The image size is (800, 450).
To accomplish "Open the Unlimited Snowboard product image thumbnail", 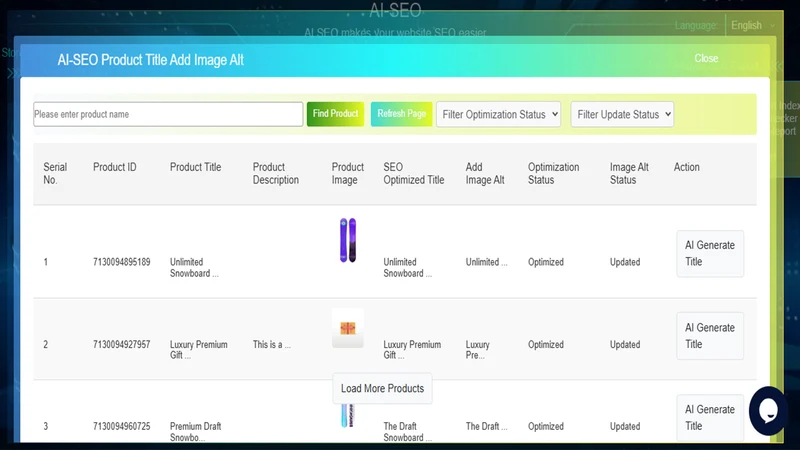I will 348,240.
